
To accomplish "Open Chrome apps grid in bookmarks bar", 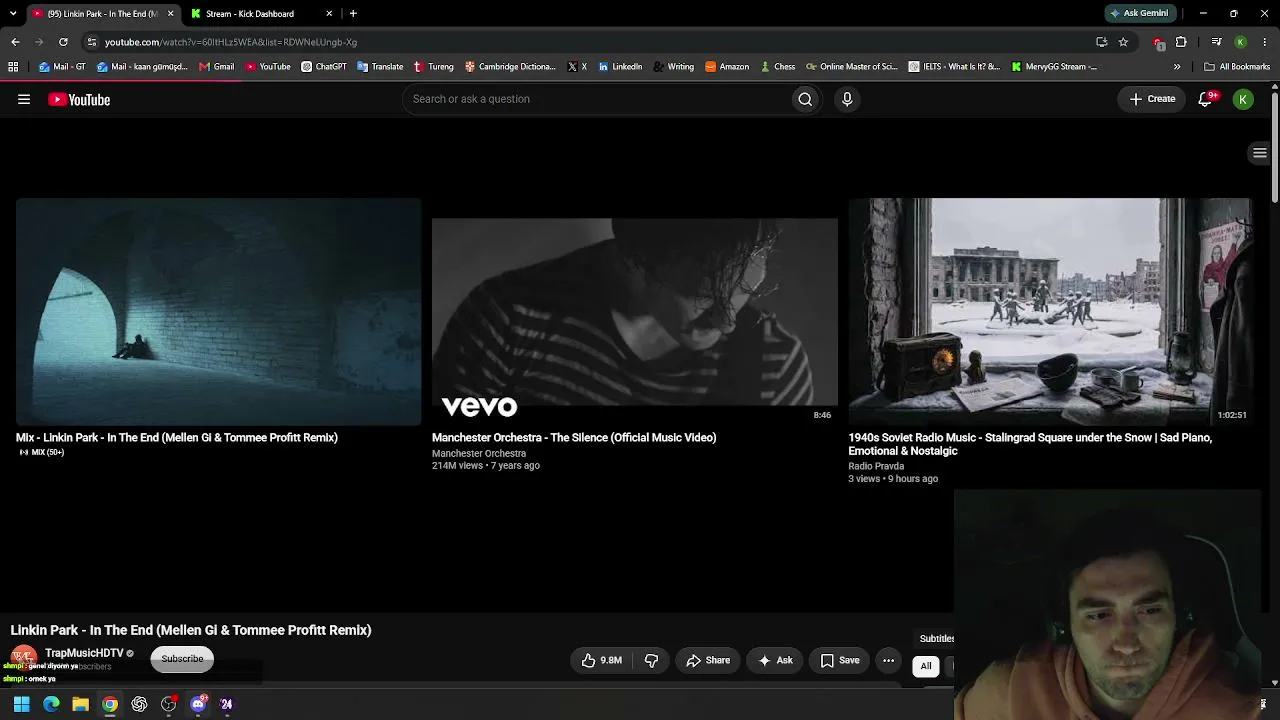I will (13, 67).
